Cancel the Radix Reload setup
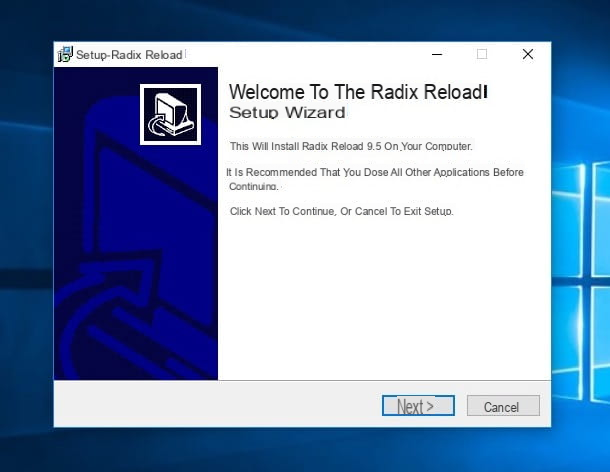 pos(503,406)
